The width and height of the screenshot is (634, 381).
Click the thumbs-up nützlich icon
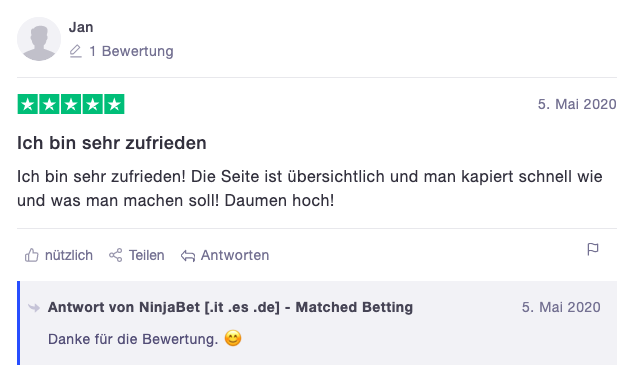click(x=32, y=255)
